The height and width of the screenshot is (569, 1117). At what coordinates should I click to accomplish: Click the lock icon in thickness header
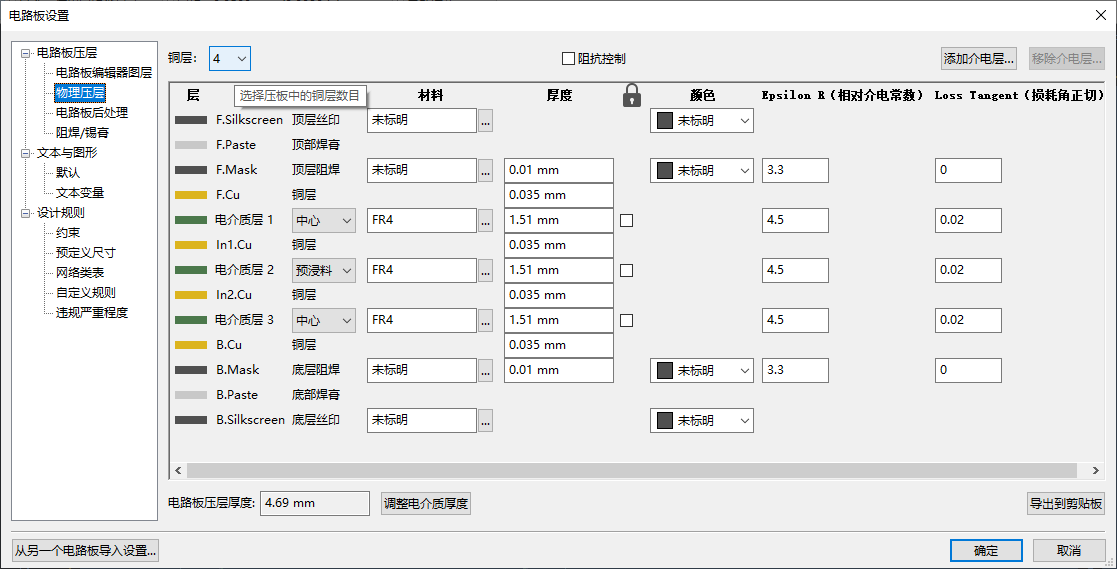point(631,95)
